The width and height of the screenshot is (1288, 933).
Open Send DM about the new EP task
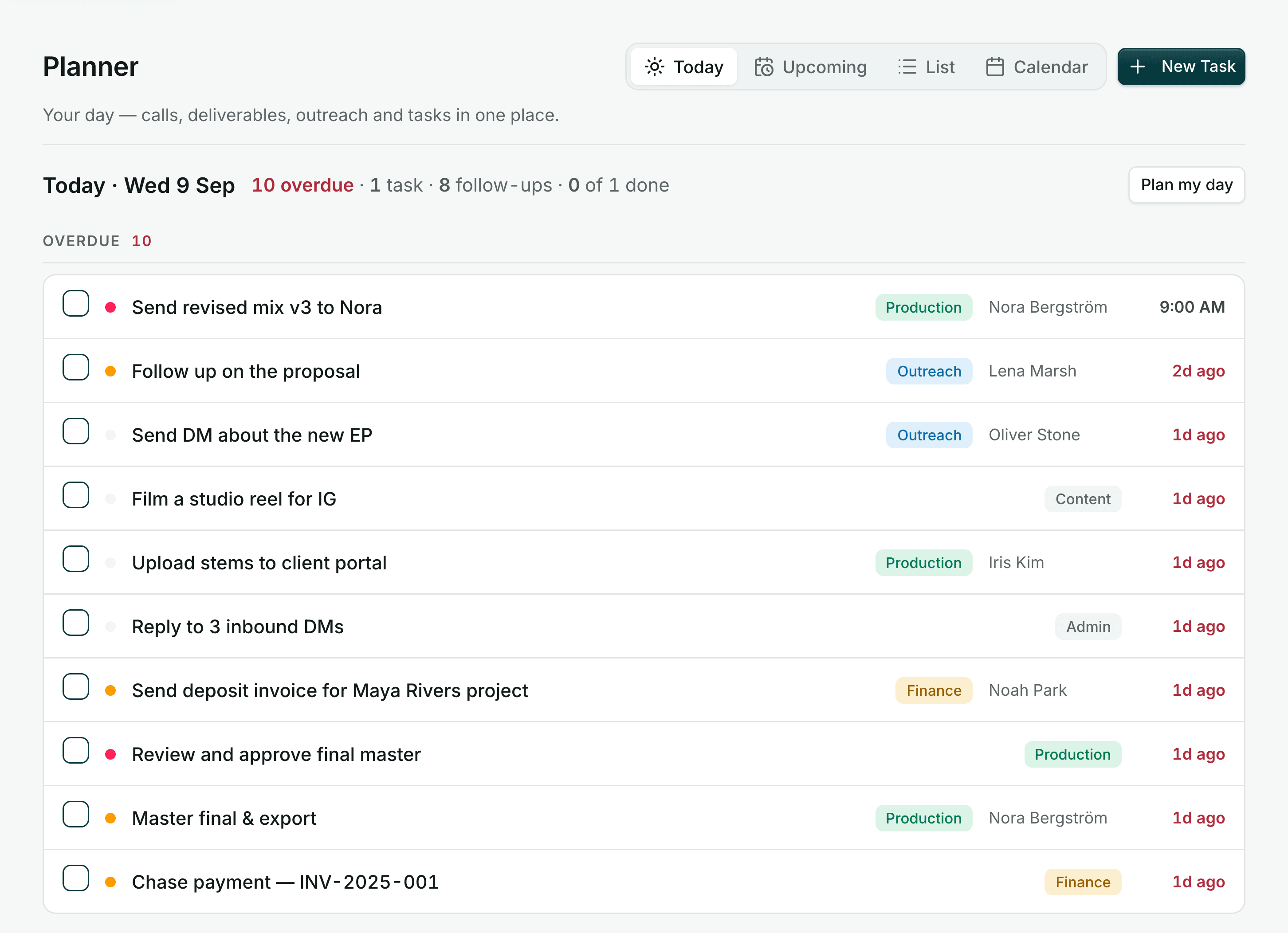click(252, 435)
